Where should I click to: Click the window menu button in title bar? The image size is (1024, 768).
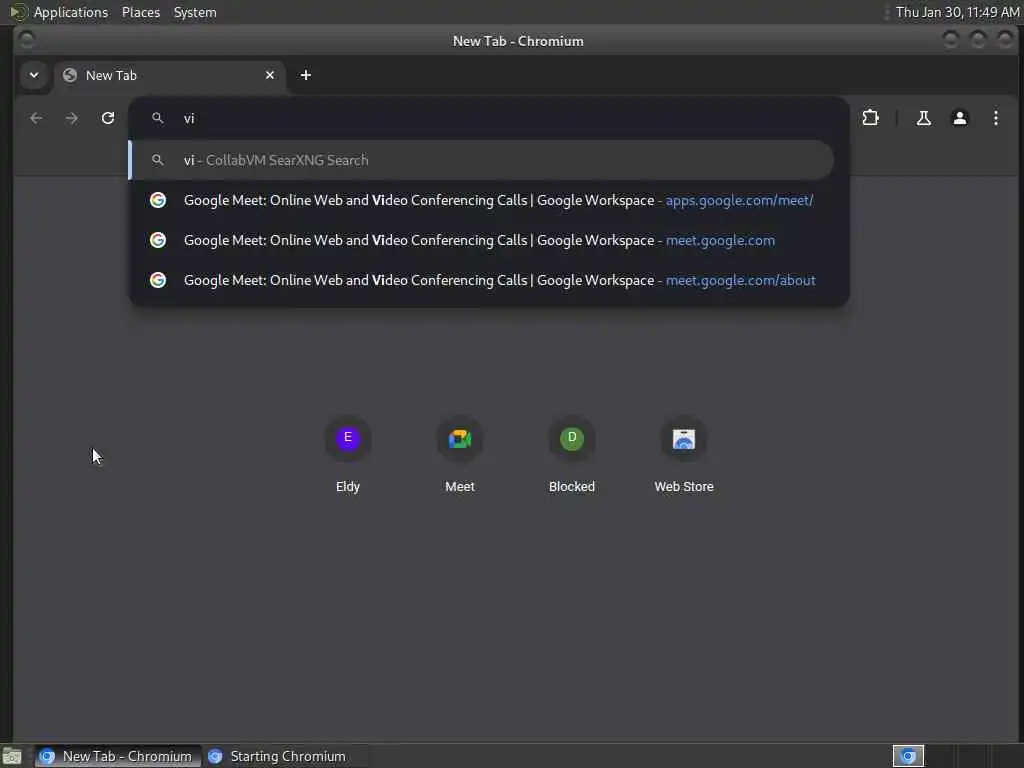pos(27,40)
